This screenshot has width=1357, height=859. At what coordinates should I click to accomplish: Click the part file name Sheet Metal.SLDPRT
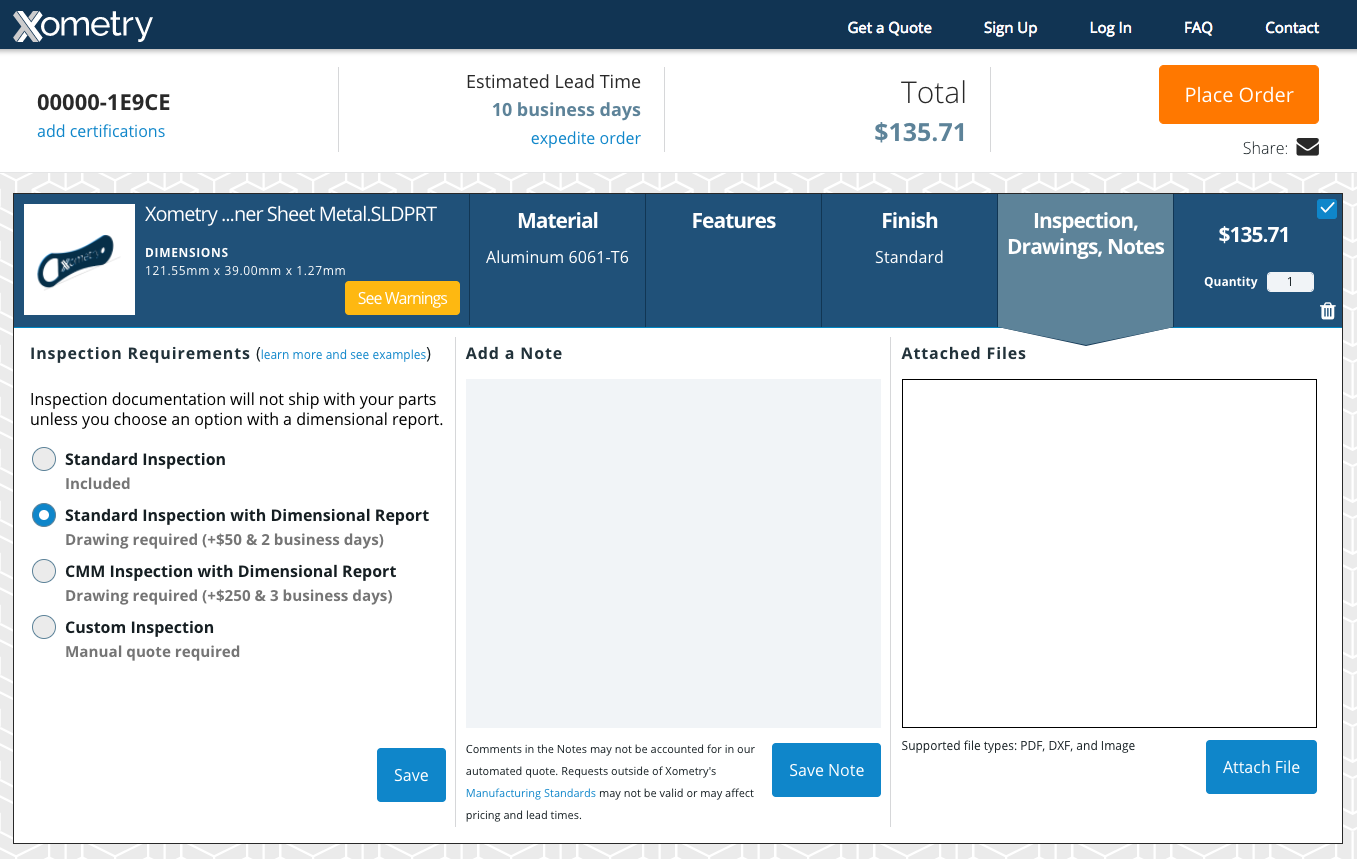[x=291, y=214]
